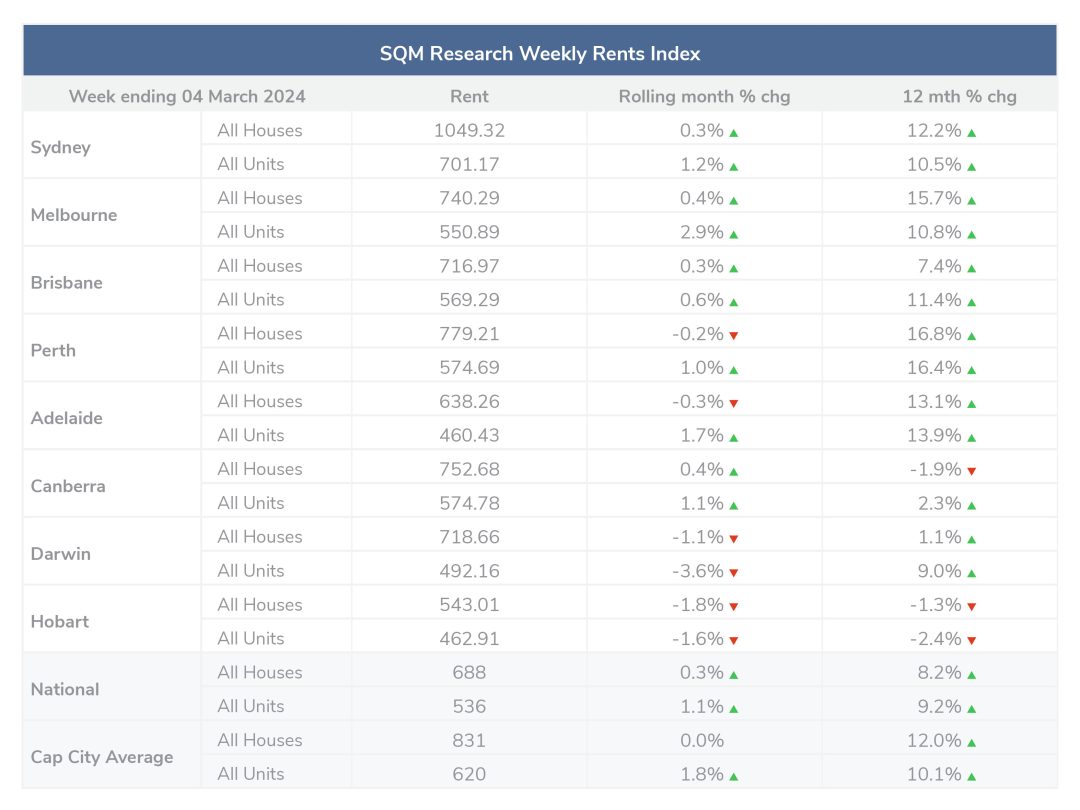The image size is (1080, 810).
Task: Click National houses rent 688
Action: 469,672
